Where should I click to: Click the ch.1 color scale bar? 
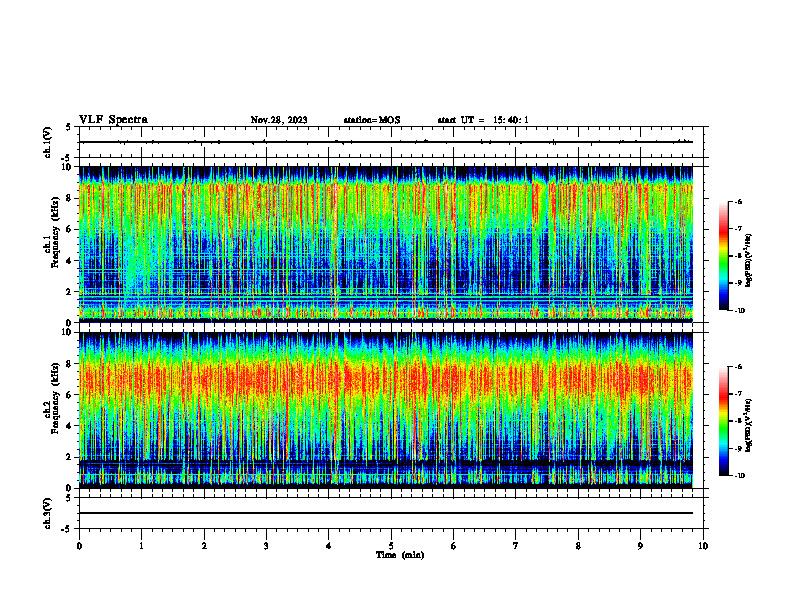(x=723, y=256)
